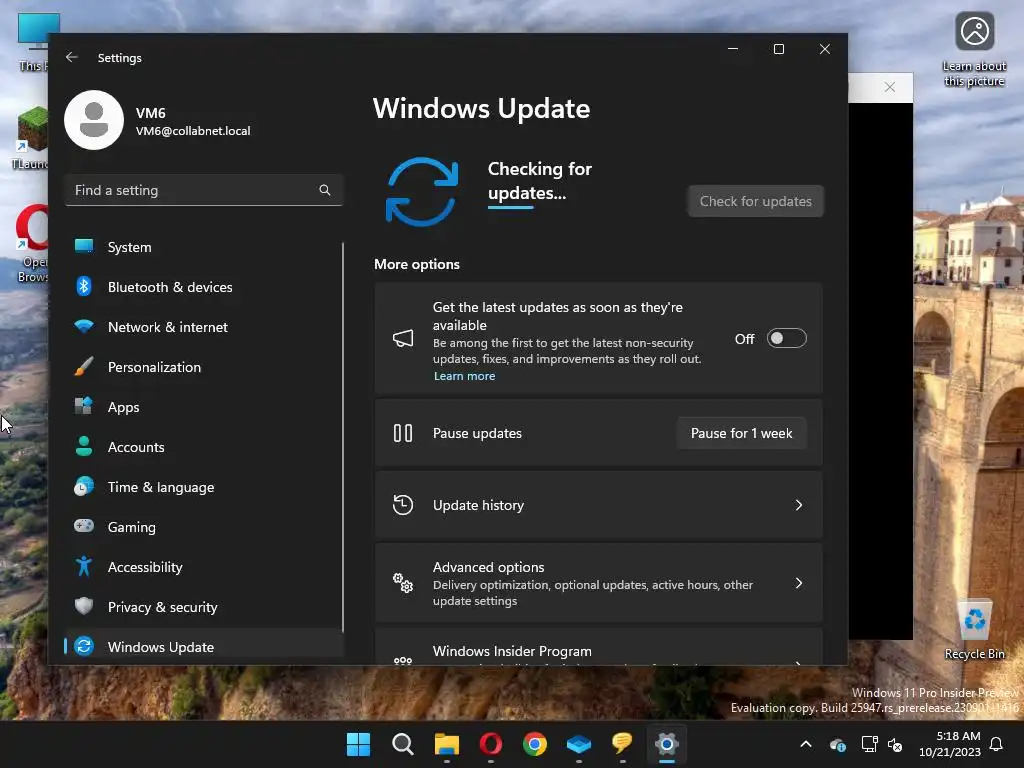This screenshot has height=768, width=1024.
Task: Click the Advanced options gears icon
Action: pos(403,583)
